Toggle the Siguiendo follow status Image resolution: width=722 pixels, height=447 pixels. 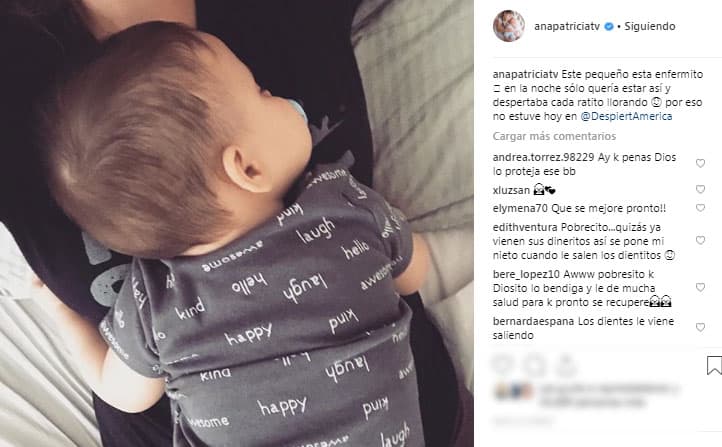tap(650, 26)
